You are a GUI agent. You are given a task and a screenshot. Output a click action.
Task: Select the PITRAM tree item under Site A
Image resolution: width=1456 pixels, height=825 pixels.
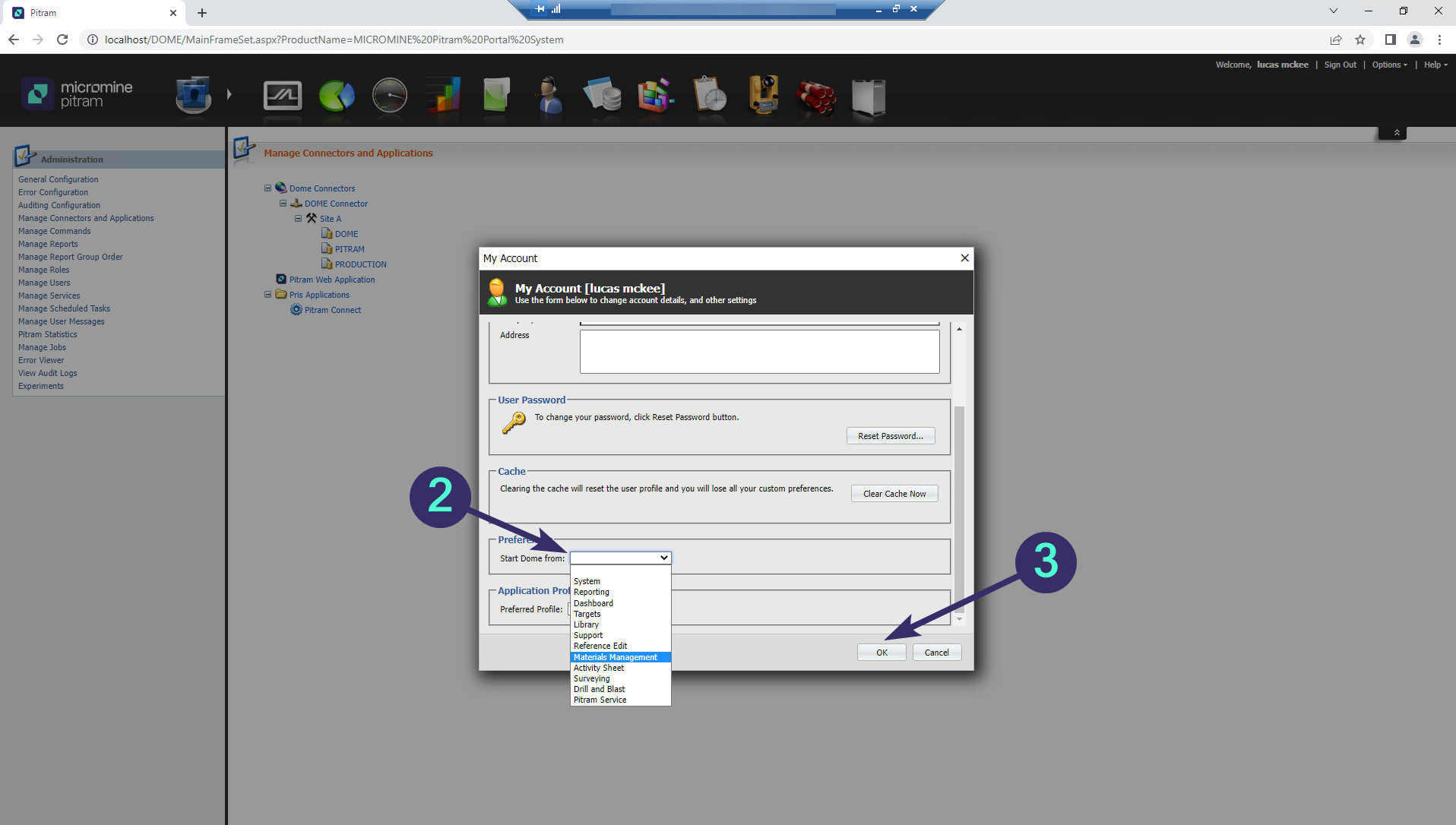(x=350, y=248)
